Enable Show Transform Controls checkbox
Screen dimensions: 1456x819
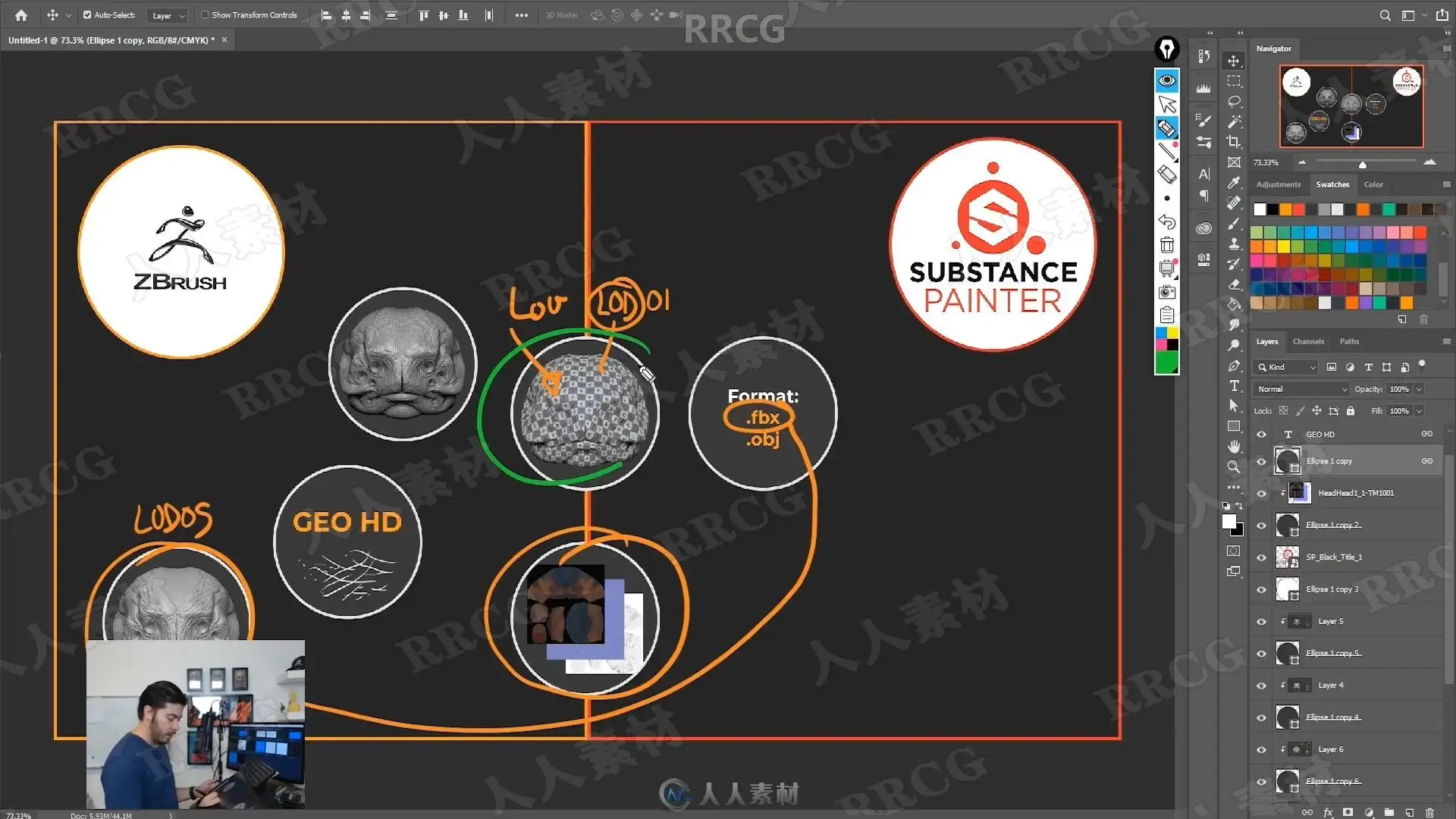tap(205, 15)
